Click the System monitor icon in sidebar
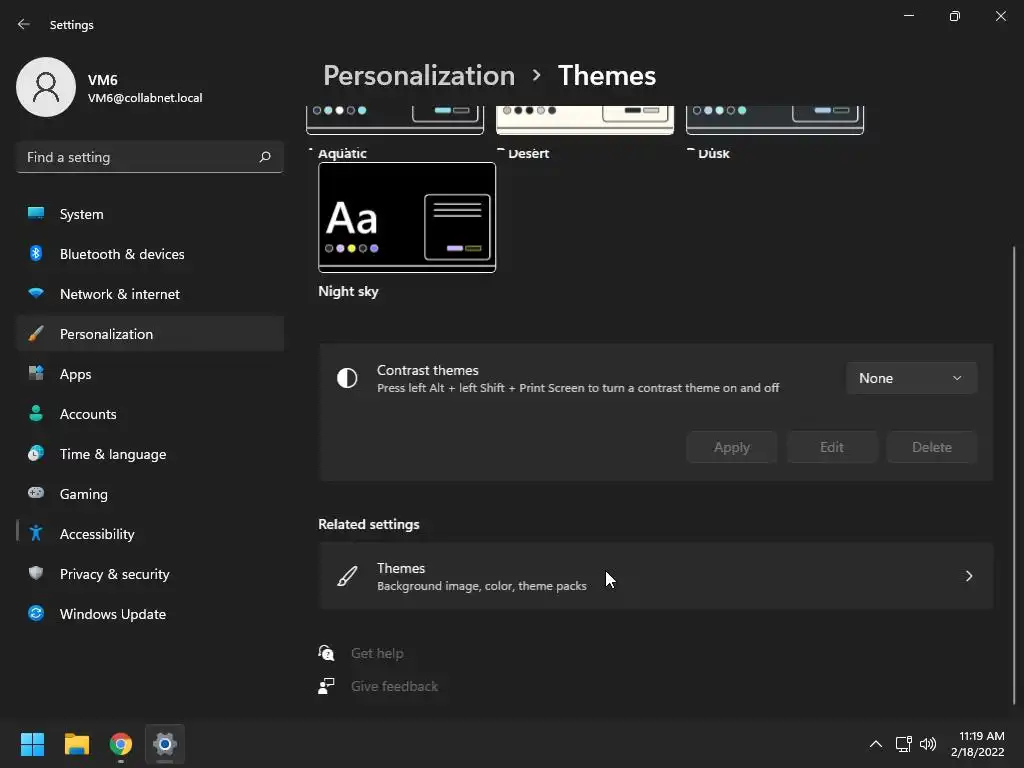Viewport: 1024px width, 768px height. click(36, 214)
